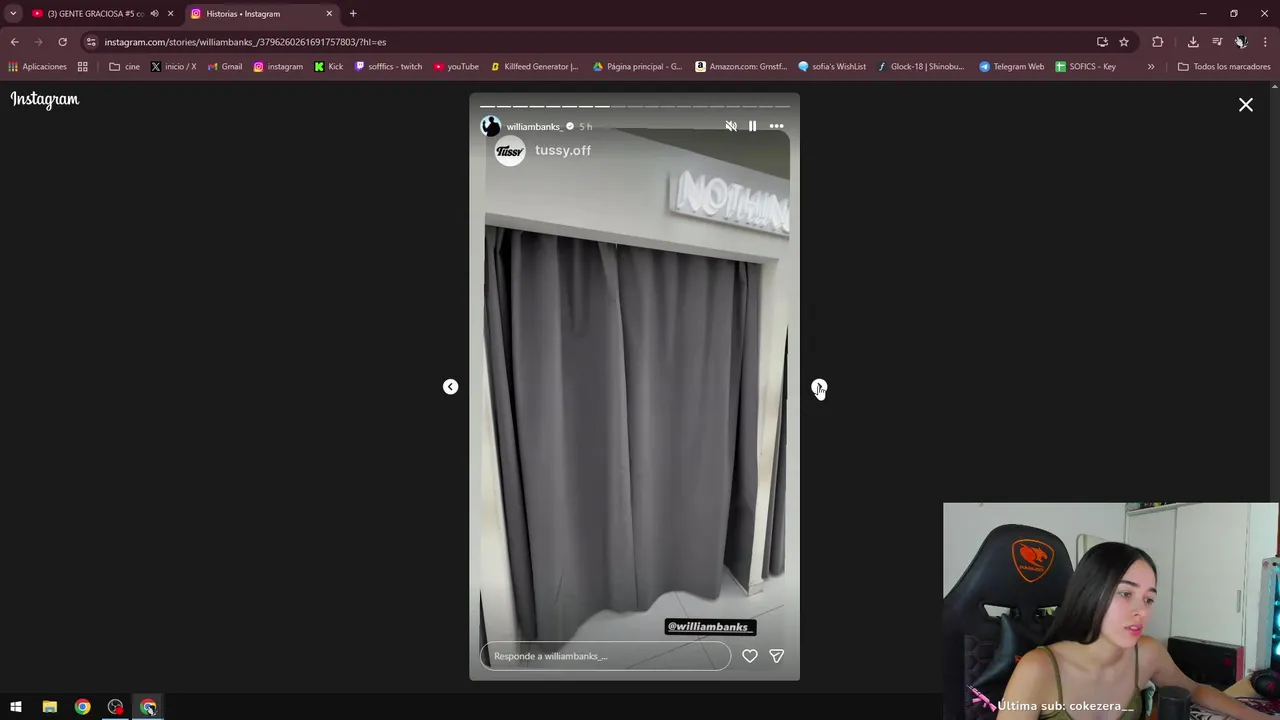This screenshot has height=720, width=1280.
Task: Like the story with the heart icon
Action: pos(750,656)
